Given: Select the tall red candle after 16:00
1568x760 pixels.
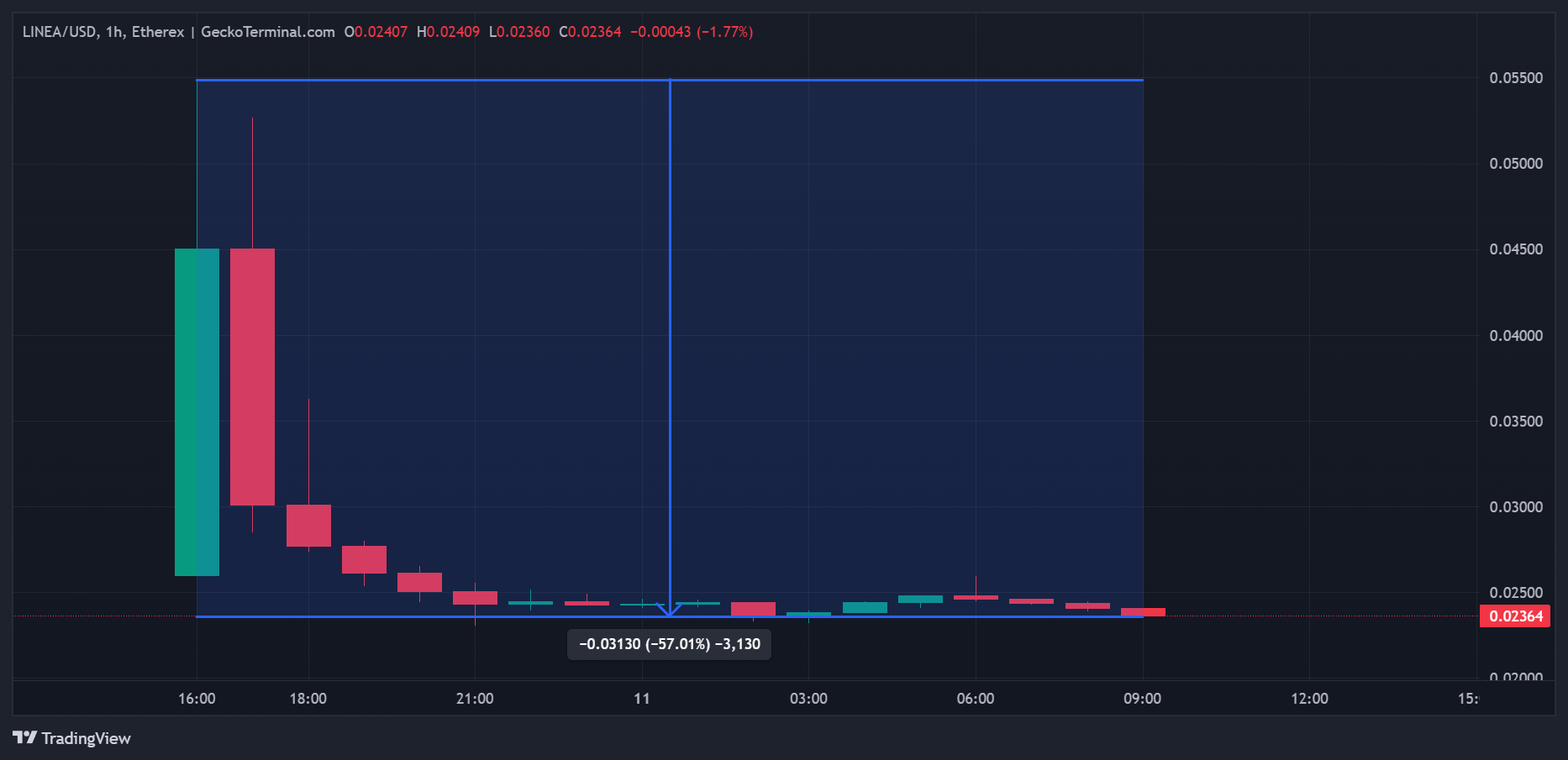Looking at the screenshot, I should (252, 376).
